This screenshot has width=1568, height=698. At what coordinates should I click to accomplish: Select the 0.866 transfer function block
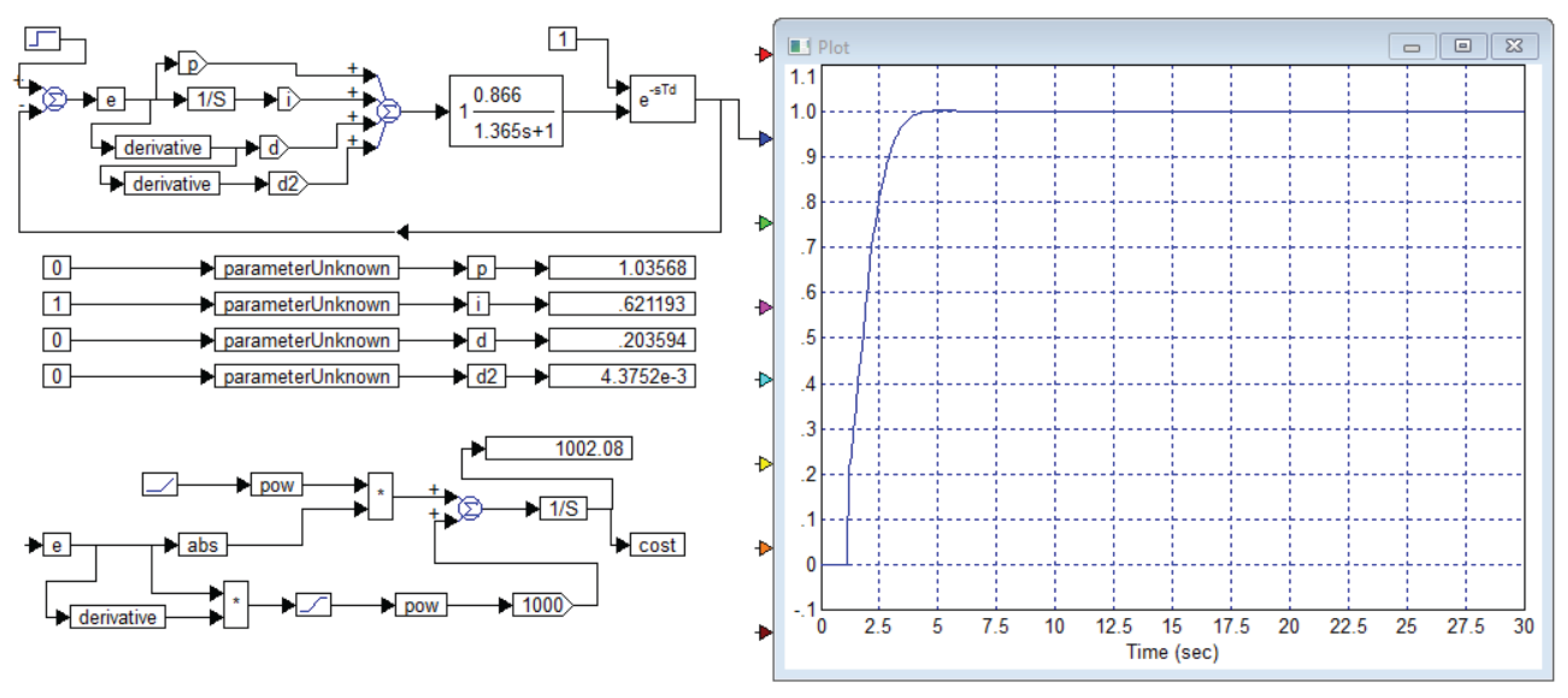[506, 112]
